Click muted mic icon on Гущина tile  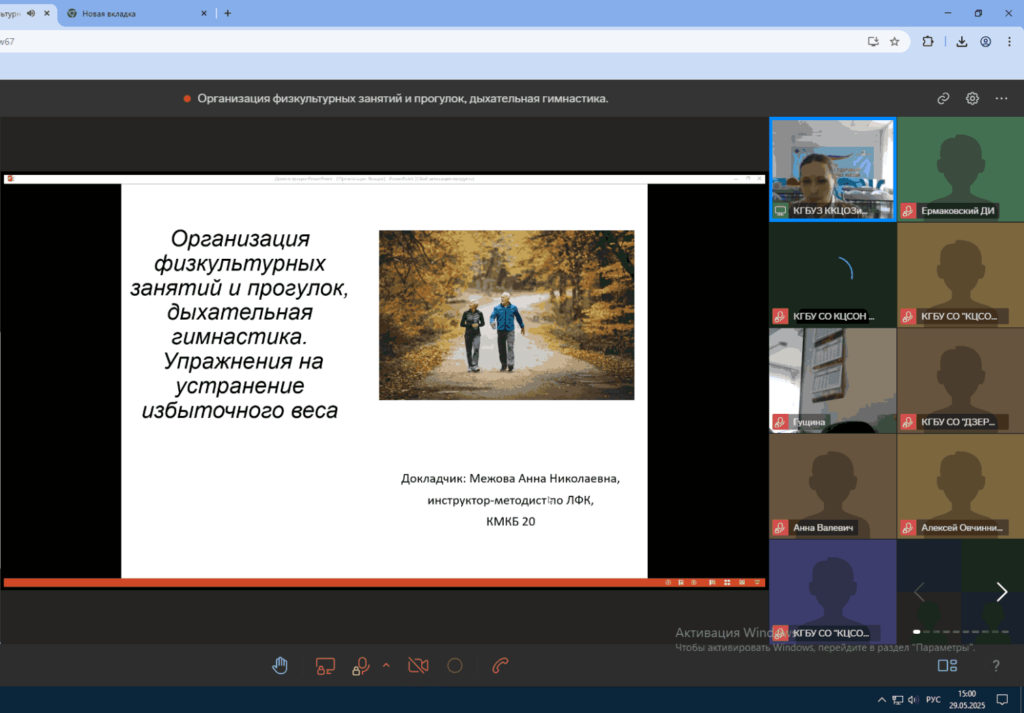(780, 422)
